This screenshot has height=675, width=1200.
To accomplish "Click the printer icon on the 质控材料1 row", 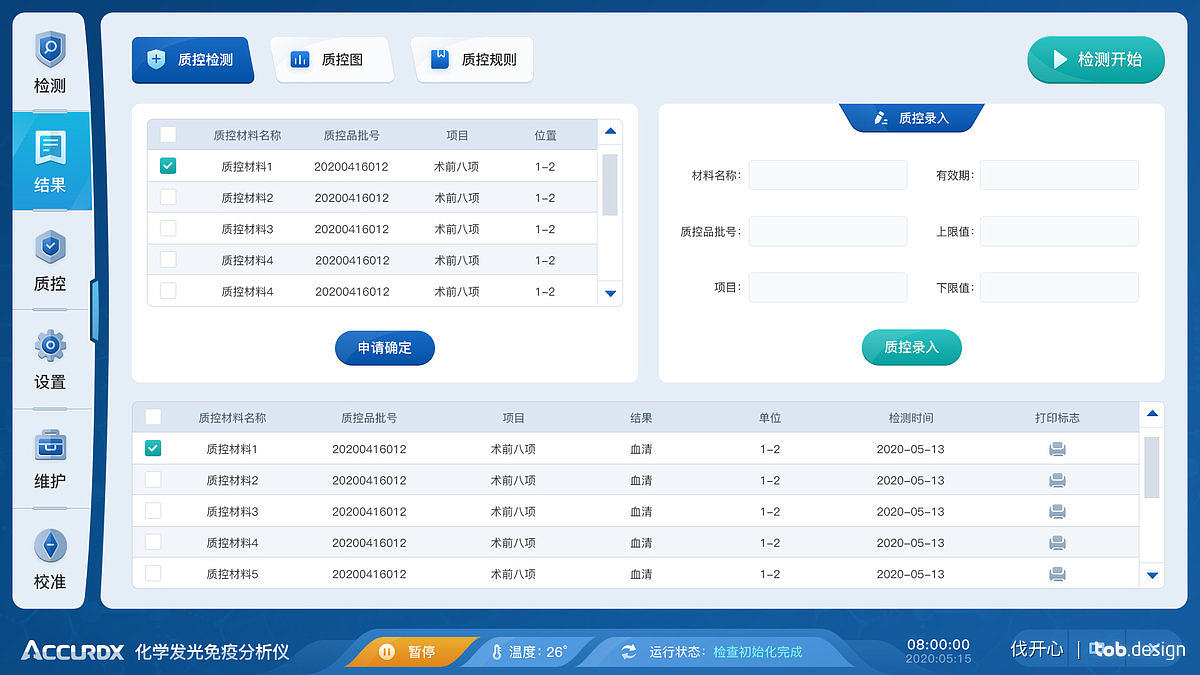I will (1057, 449).
